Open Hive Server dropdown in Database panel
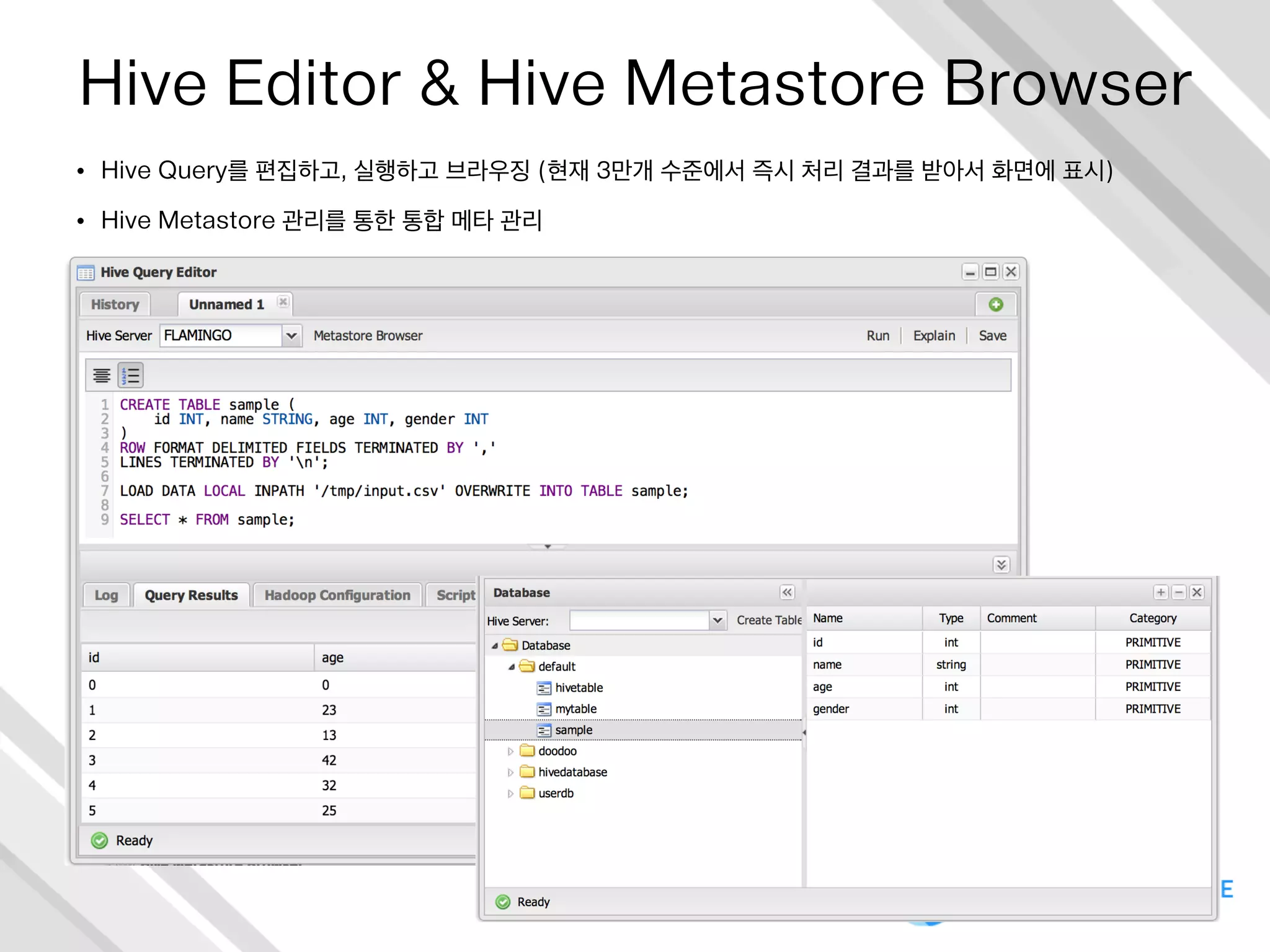The width and height of the screenshot is (1270, 952). coord(717,620)
